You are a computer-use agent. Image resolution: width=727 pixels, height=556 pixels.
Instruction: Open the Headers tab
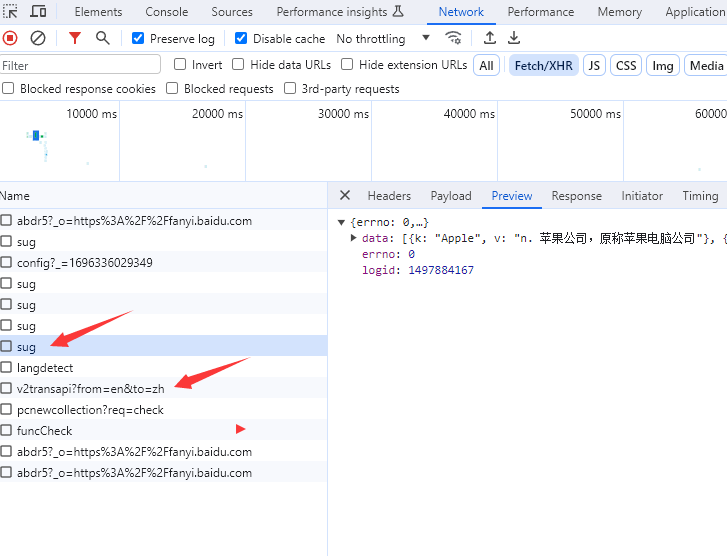click(x=389, y=196)
